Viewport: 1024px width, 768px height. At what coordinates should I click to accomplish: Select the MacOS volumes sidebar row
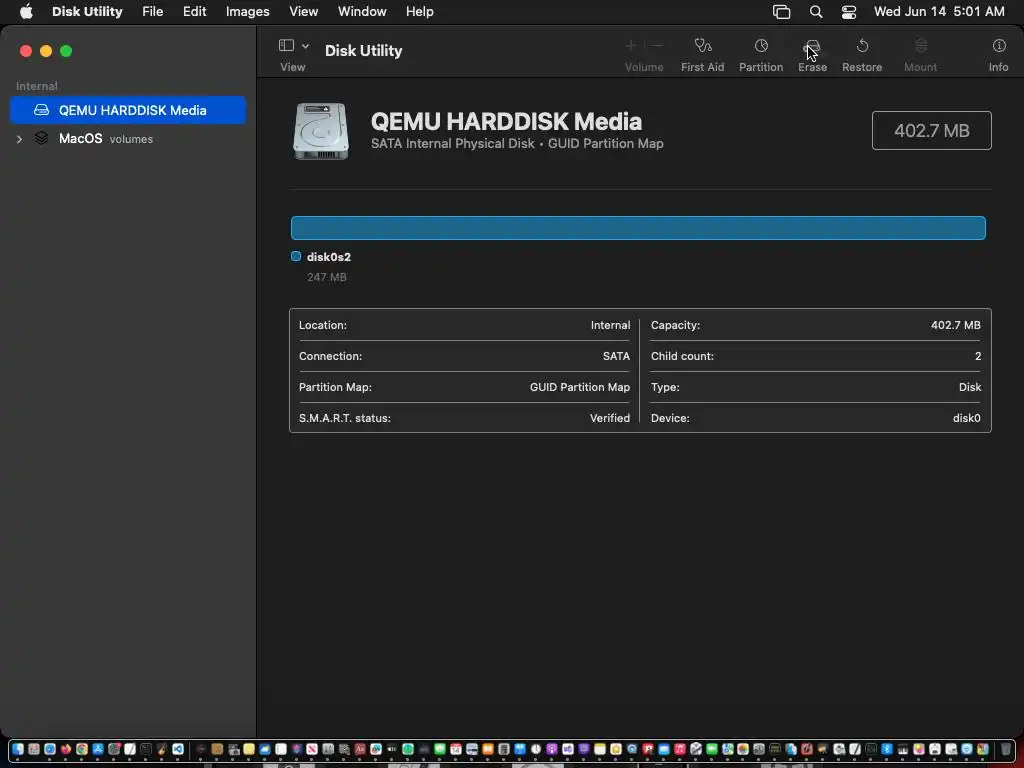128,139
